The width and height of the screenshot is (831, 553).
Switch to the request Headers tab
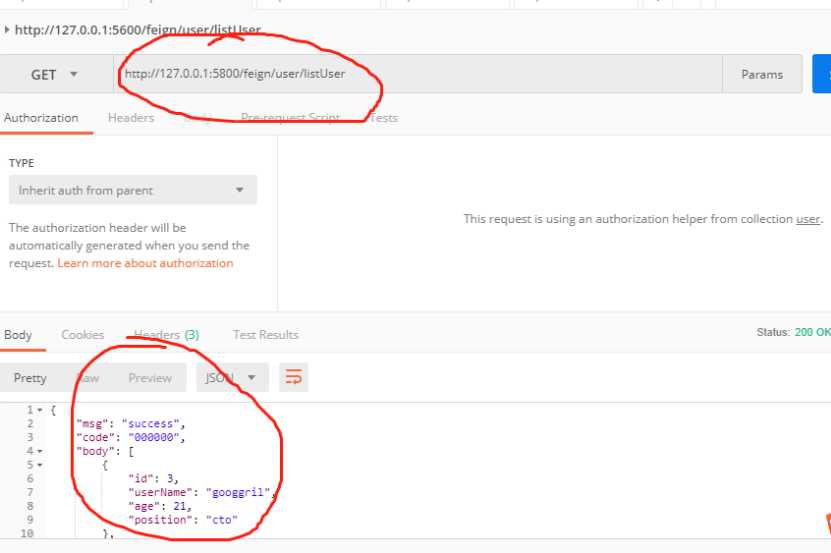(x=131, y=118)
